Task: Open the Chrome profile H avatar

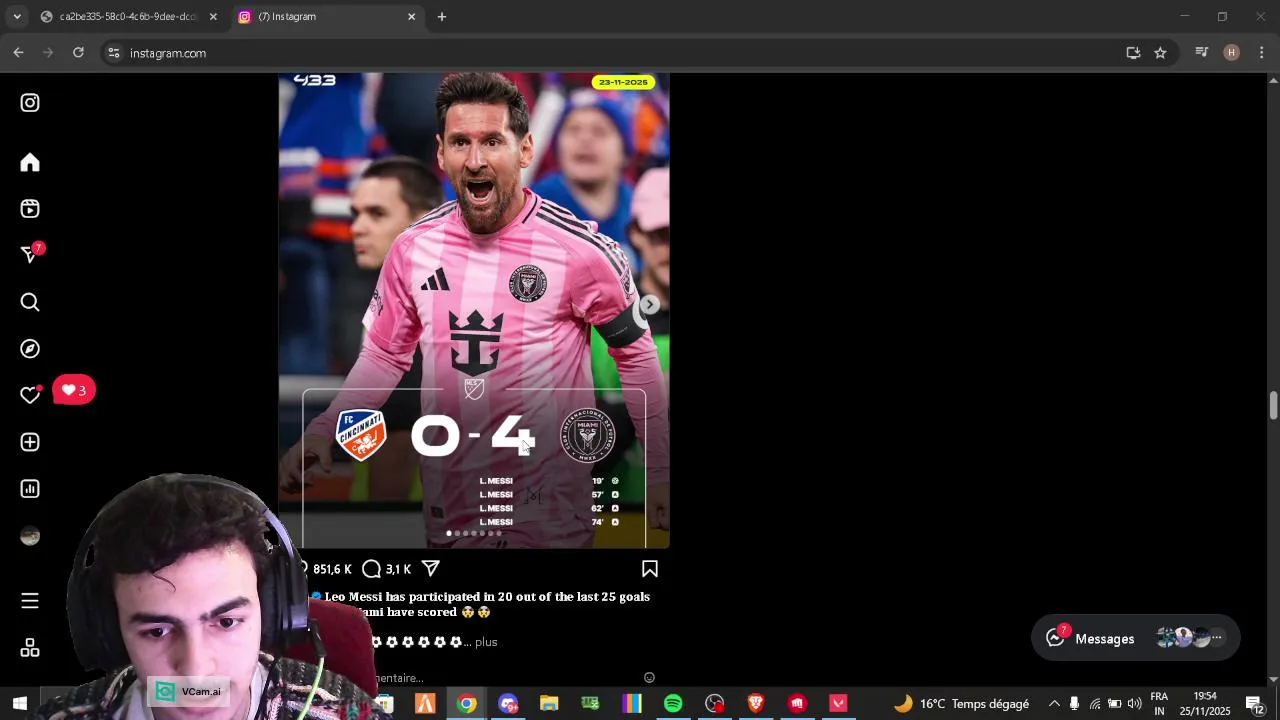Action: coord(1232,53)
